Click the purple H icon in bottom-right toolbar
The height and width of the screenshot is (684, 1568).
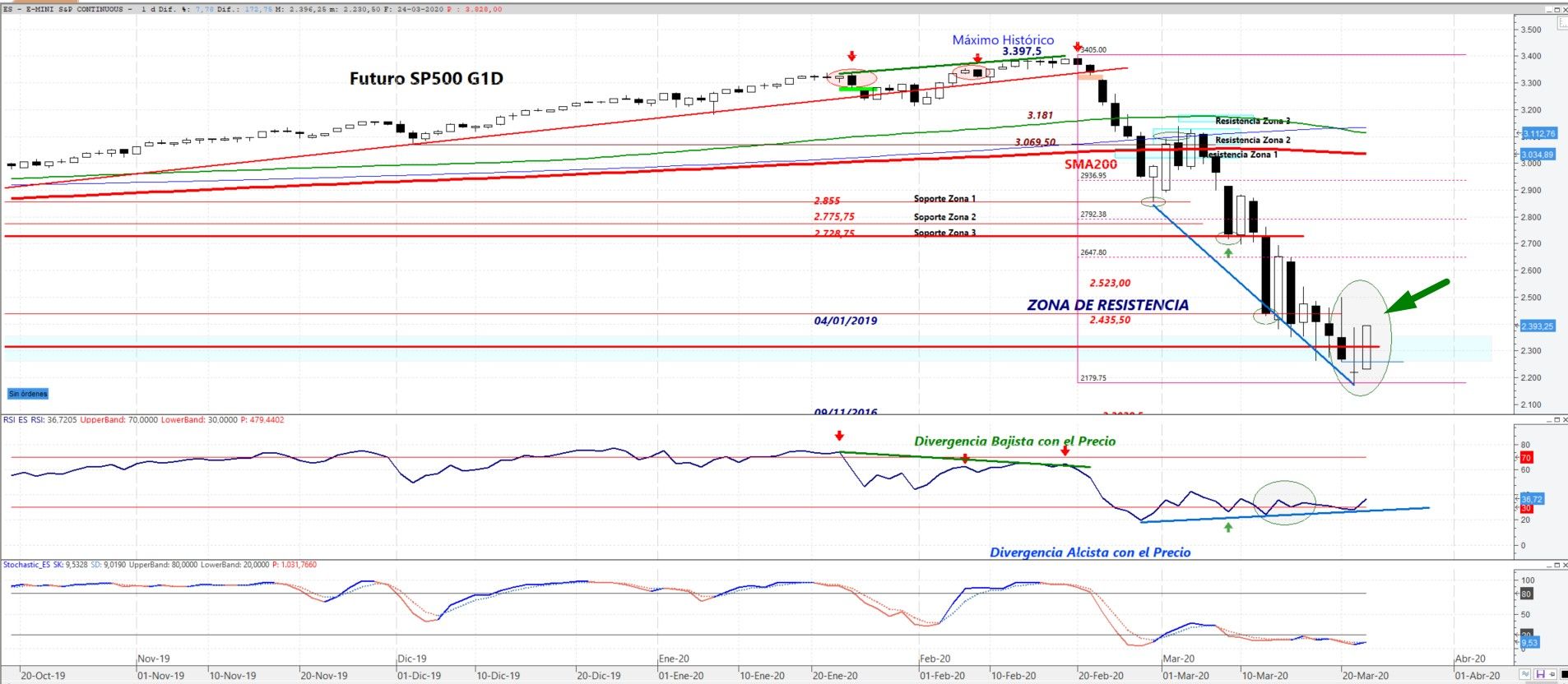coord(1541,674)
